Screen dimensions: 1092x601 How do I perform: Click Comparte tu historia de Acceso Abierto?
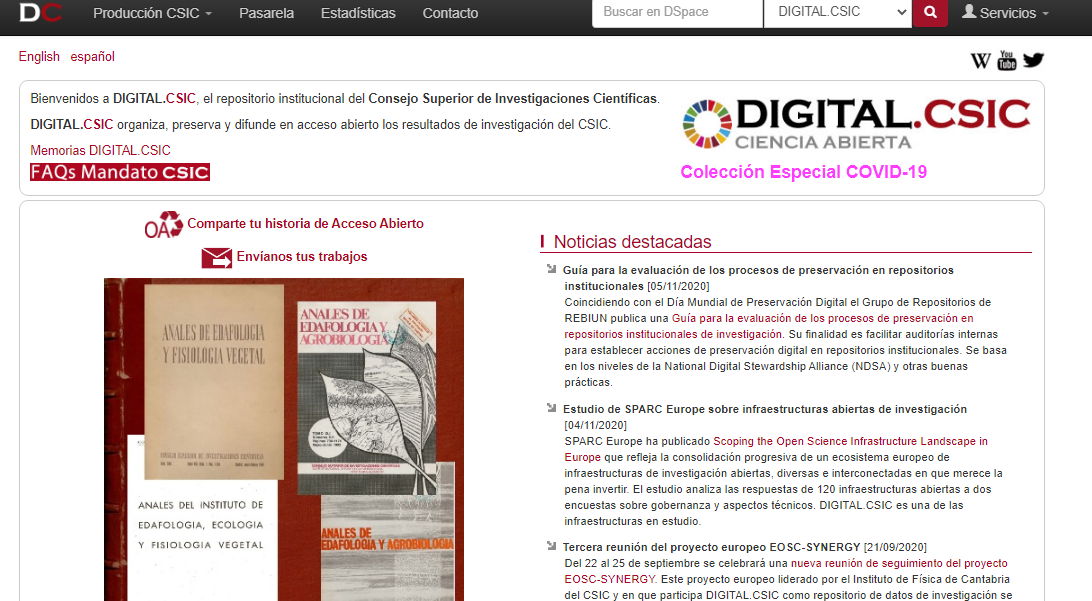(305, 224)
